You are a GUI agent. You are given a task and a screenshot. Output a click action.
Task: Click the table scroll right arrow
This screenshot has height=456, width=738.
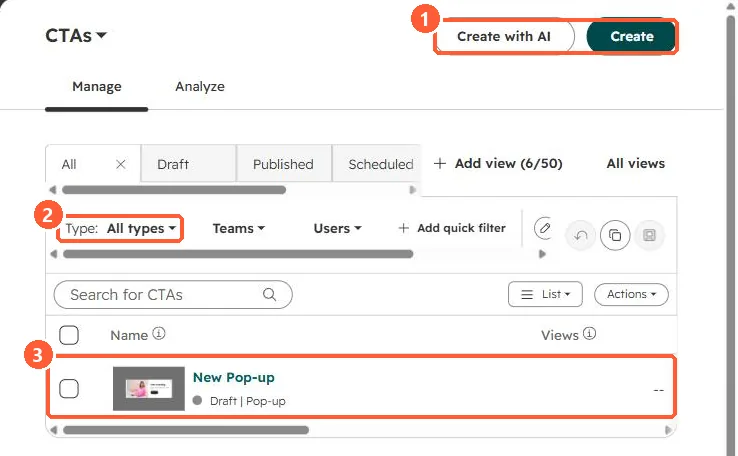click(668, 430)
